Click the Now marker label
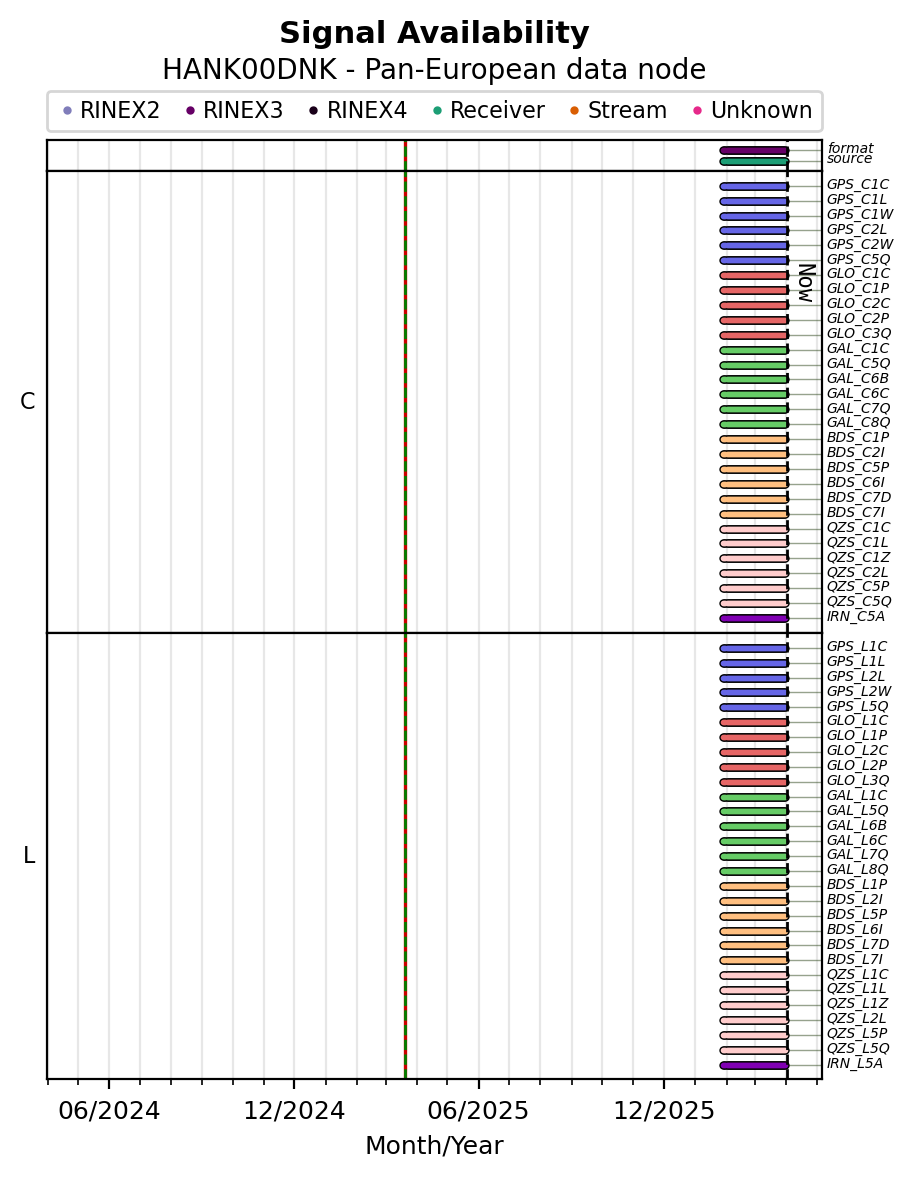The width and height of the screenshot is (914, 1178). [805, 282]
